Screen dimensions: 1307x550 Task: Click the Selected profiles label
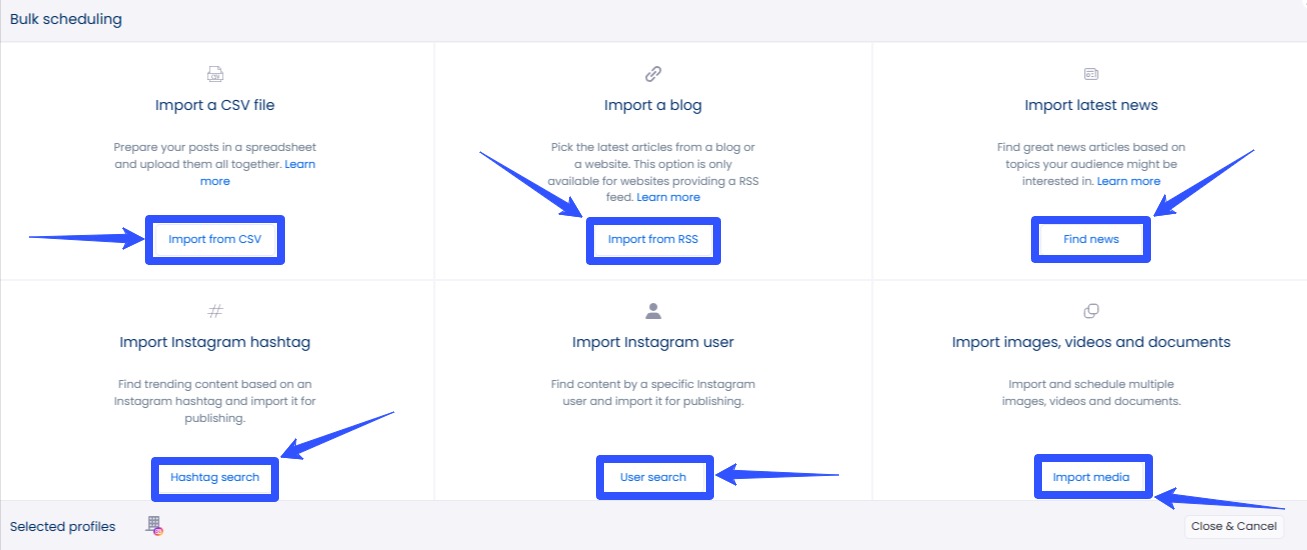point(63,526)
